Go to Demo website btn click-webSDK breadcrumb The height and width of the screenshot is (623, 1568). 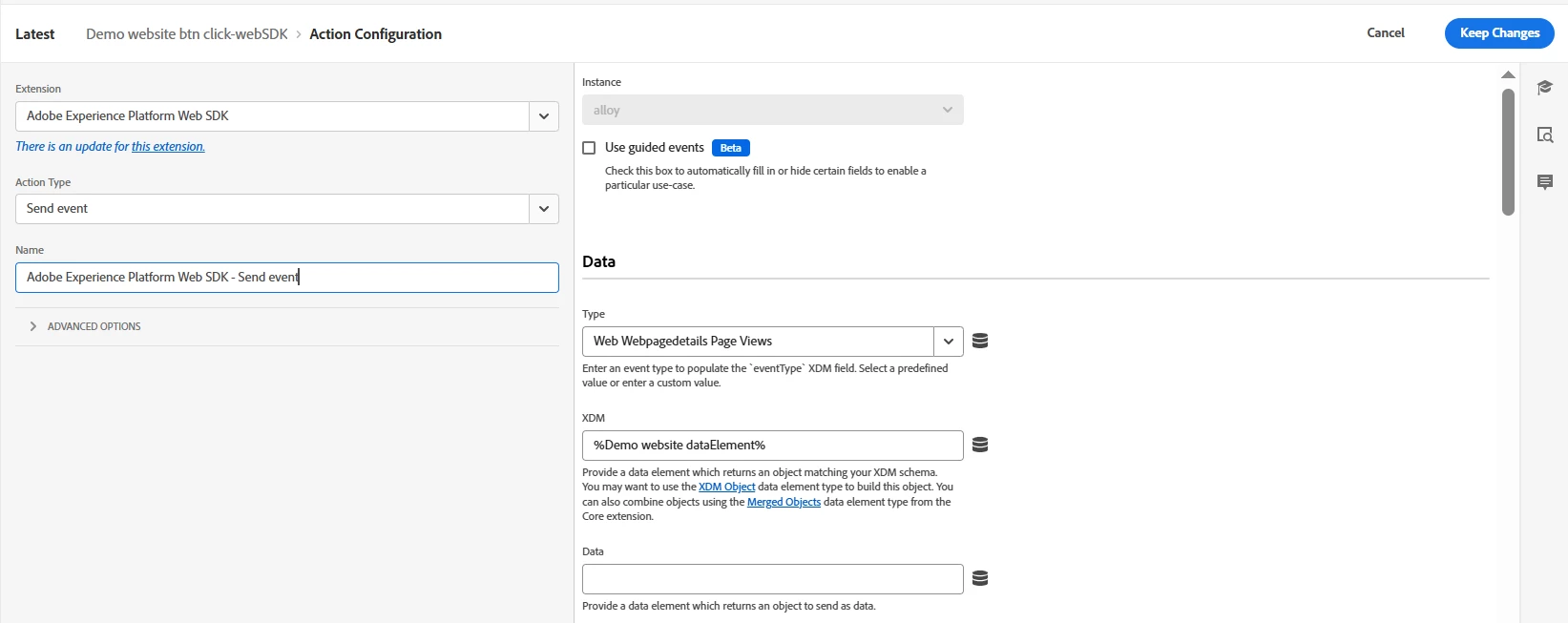187,34
